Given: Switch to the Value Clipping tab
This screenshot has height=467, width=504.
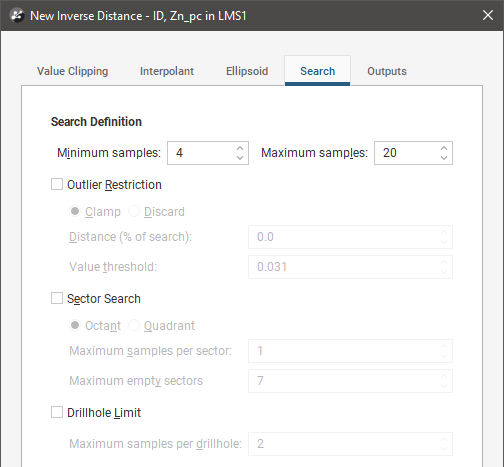Looking at the screenshot, I should click(x=72, y=71).
